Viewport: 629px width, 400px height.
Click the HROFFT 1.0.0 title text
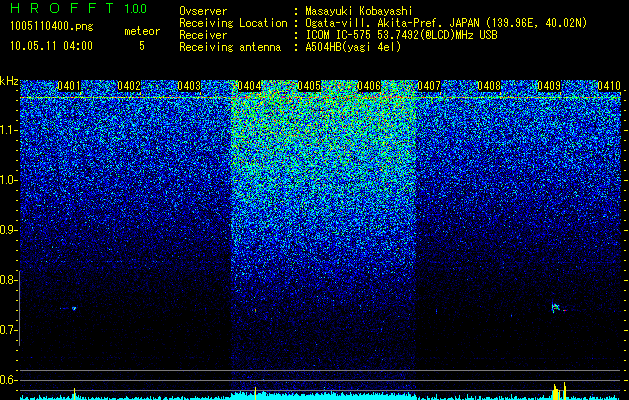79,8
